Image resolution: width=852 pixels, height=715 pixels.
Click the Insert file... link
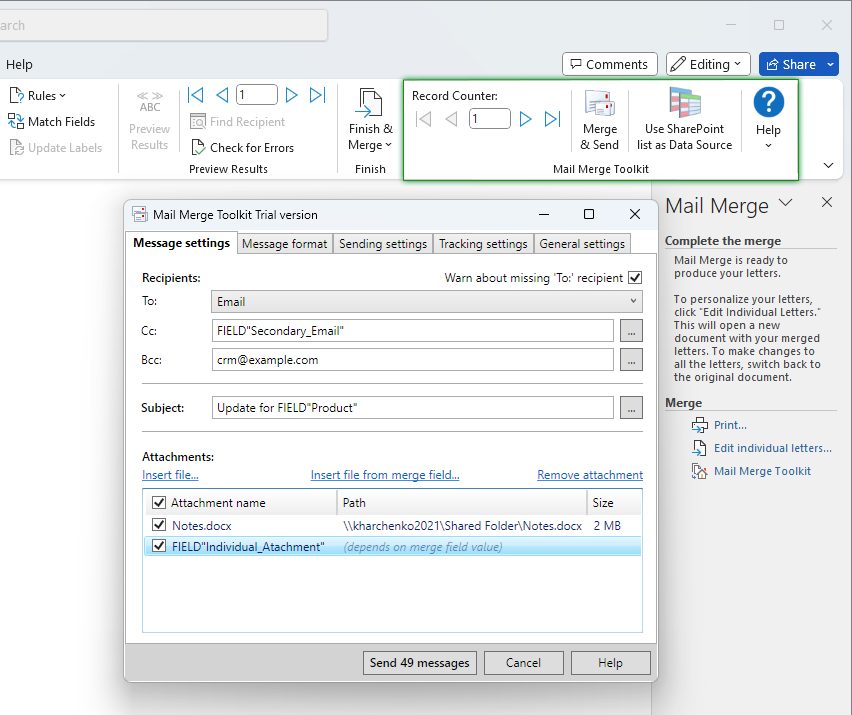coord(170,475)
